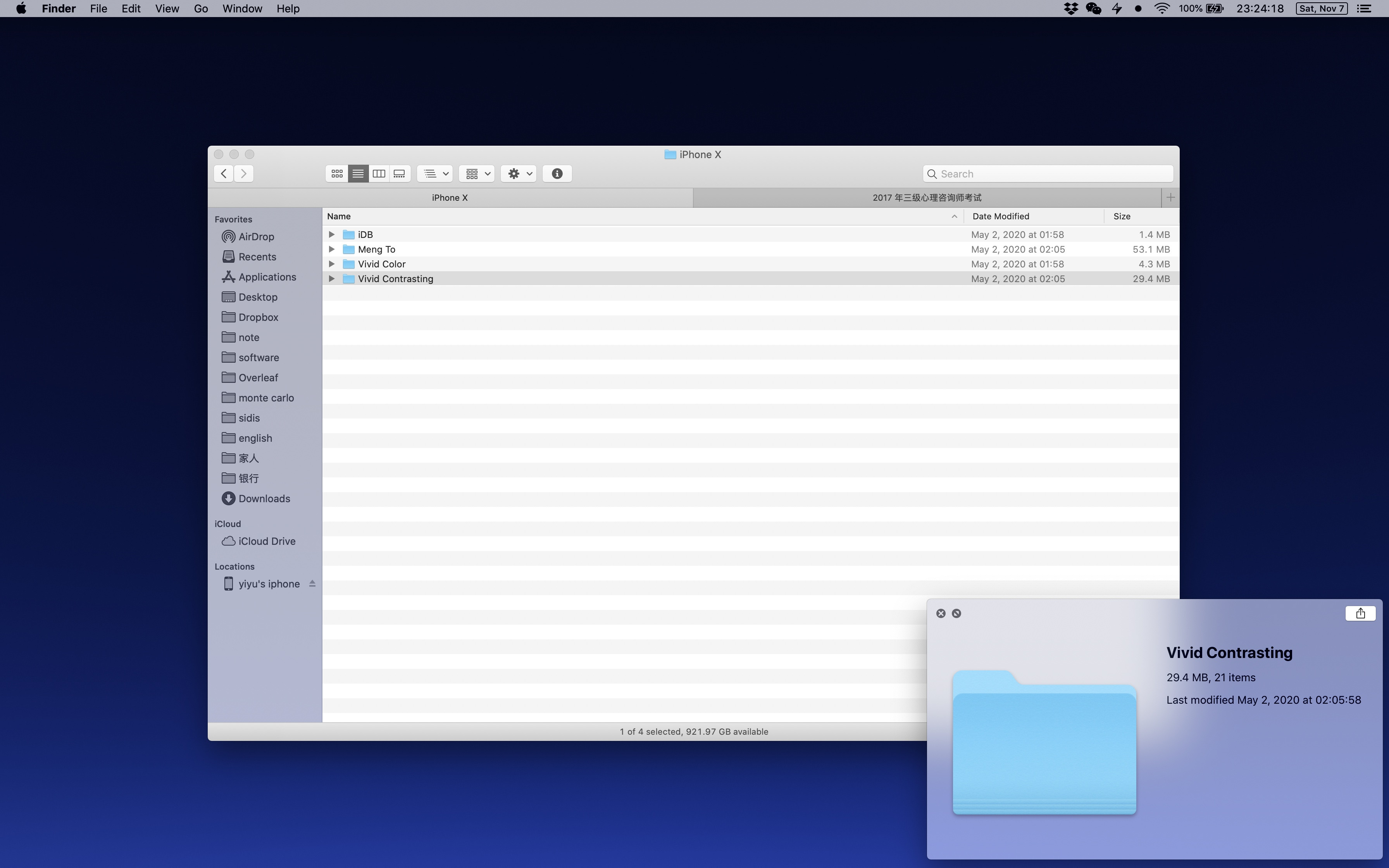
Task: Open the note folder in sidebar
Action: click(x=241, y=337)
